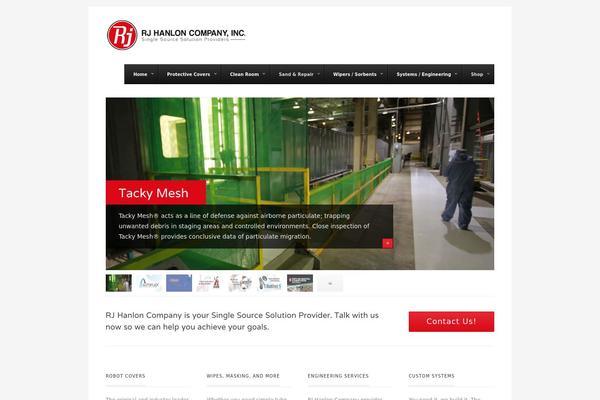
Task: Open the Home menu item
Action: pyautogui.click(x=140, y=74)
